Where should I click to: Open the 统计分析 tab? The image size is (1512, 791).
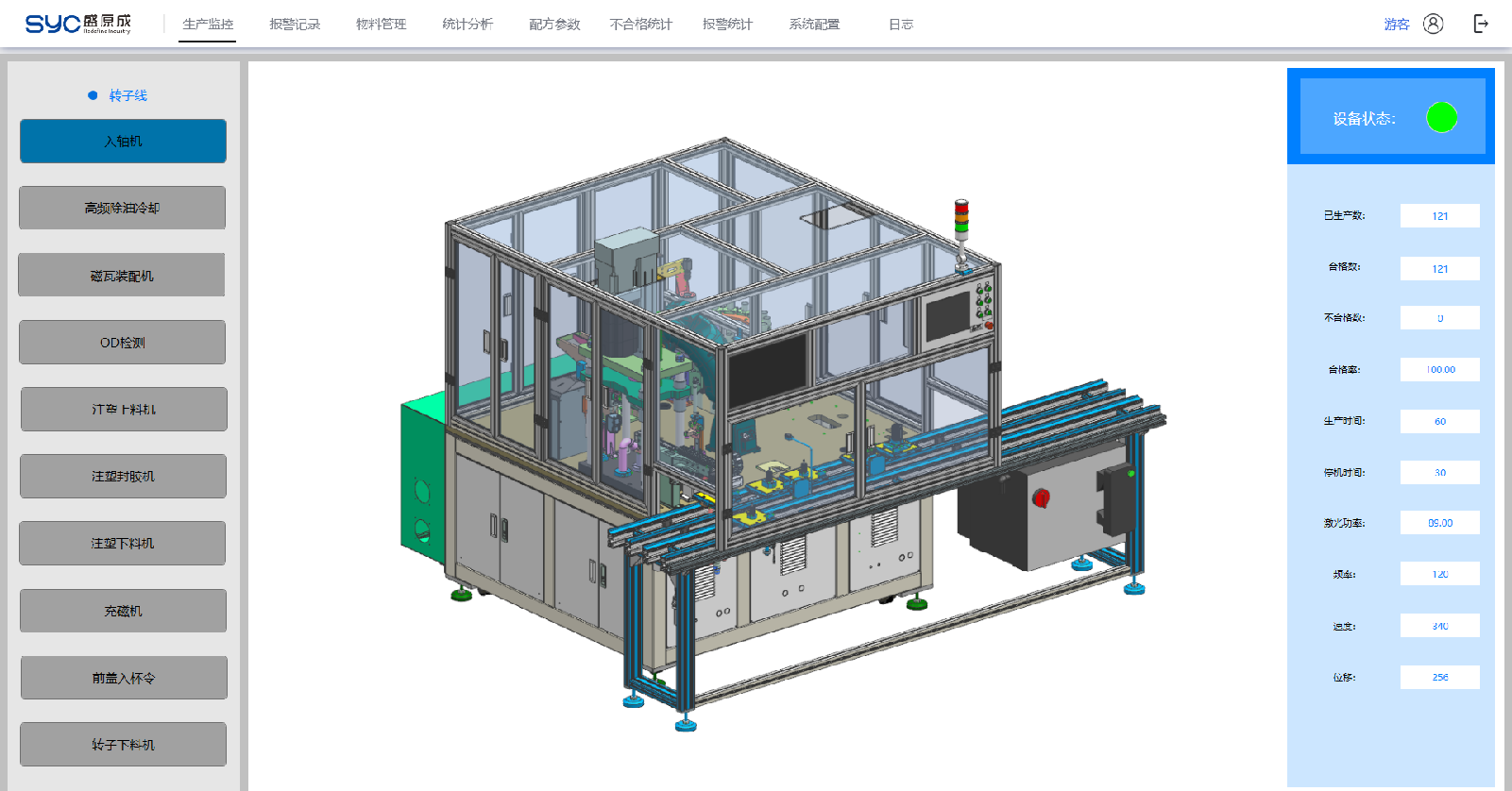(x=467, y=25)
